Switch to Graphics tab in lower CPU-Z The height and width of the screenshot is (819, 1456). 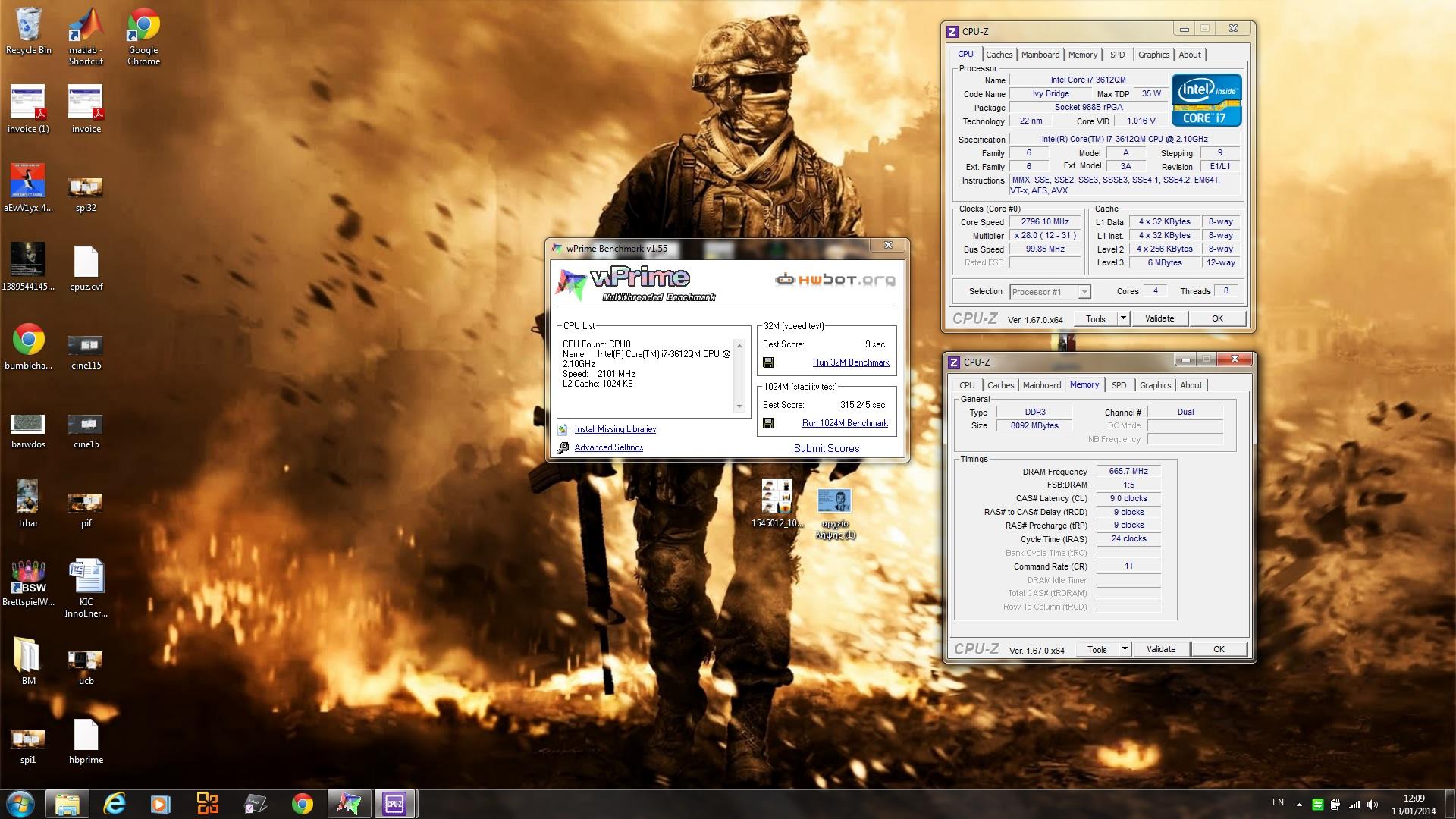tap(1155, 385)
